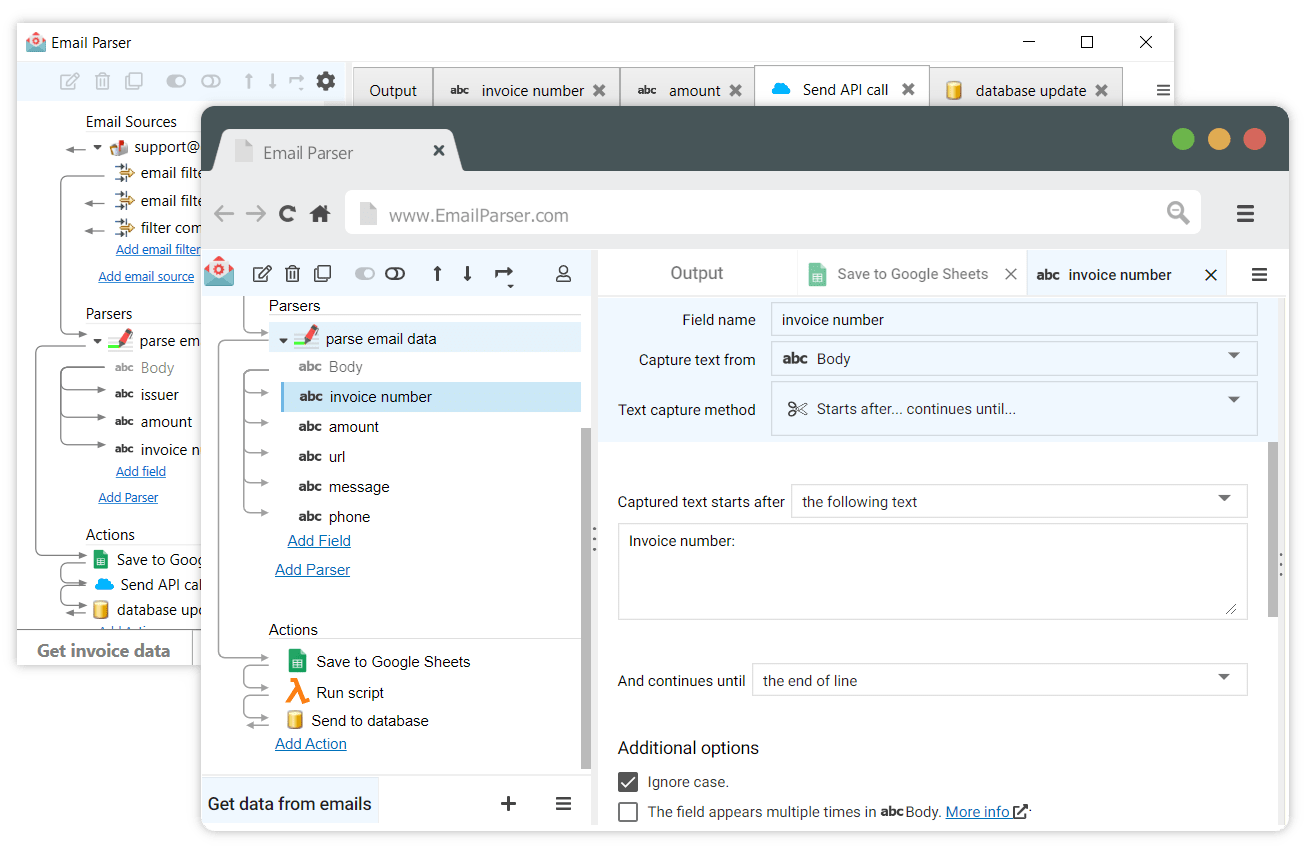The image size is (1311, 857).
Task: Open the And continues until dropdown
Action: pyautogui.click(x=998, y=679)
